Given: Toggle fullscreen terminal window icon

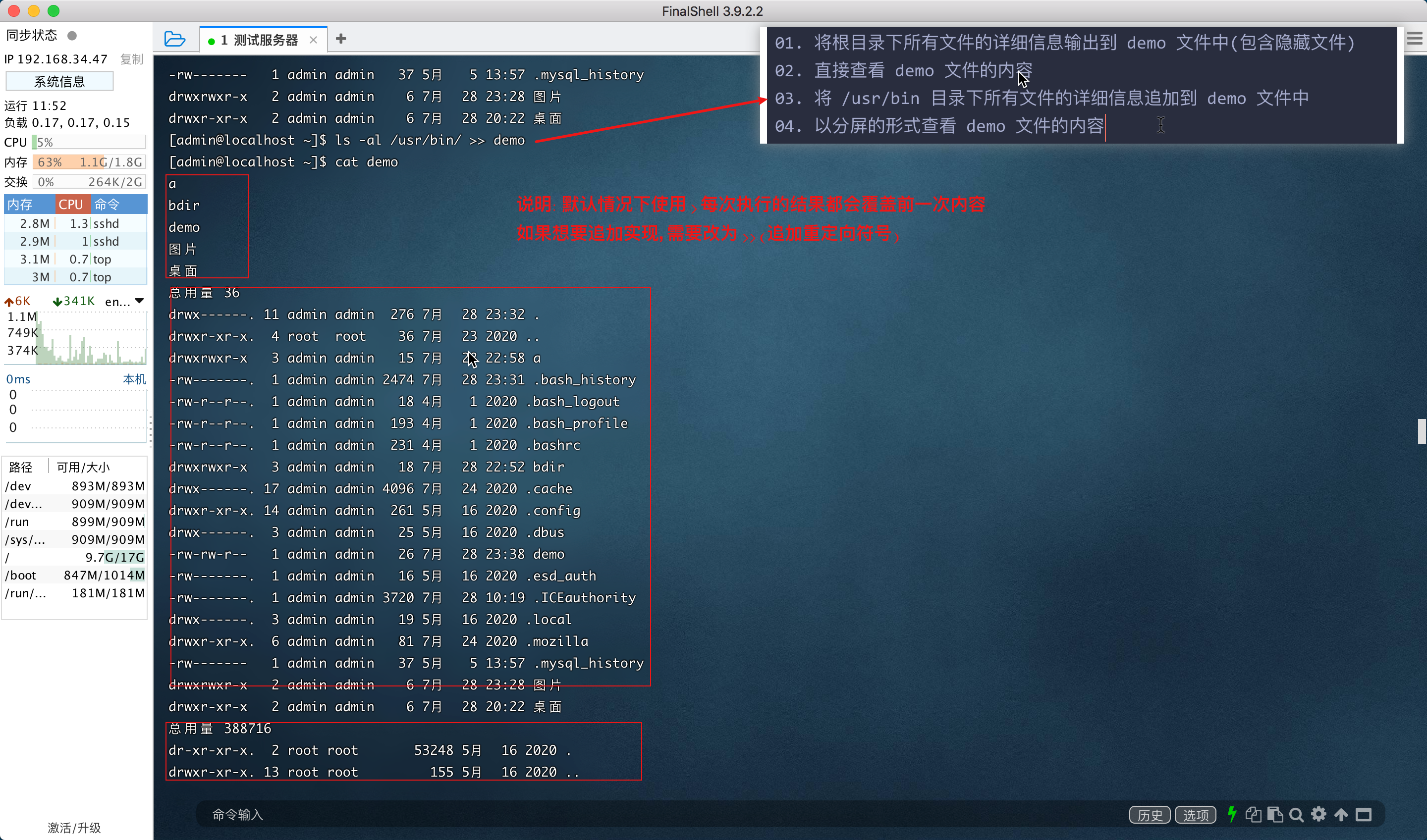Looking at the screenshot, I should click(x=1364, y=814).
